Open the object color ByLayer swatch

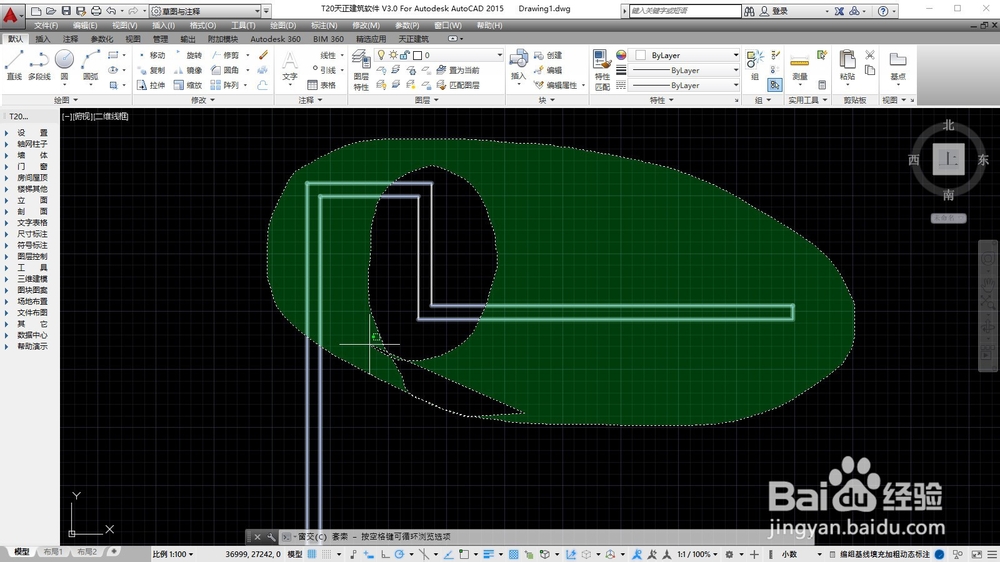(641, 55)
